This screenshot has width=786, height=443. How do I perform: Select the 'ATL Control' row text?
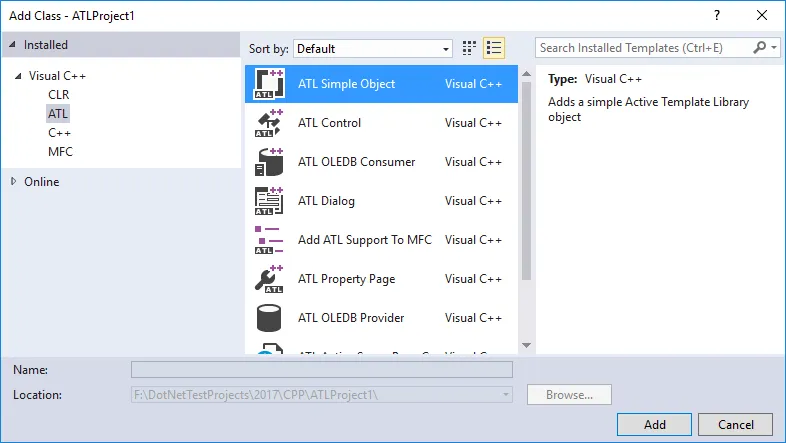[329, 123]
